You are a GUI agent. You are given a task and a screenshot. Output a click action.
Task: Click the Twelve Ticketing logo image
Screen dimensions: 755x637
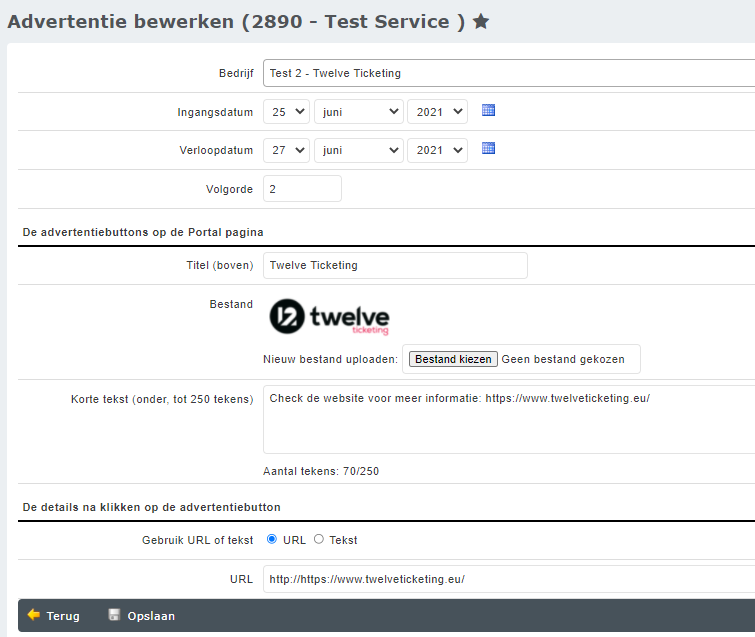pyautogui.click(x=329, y=316)
